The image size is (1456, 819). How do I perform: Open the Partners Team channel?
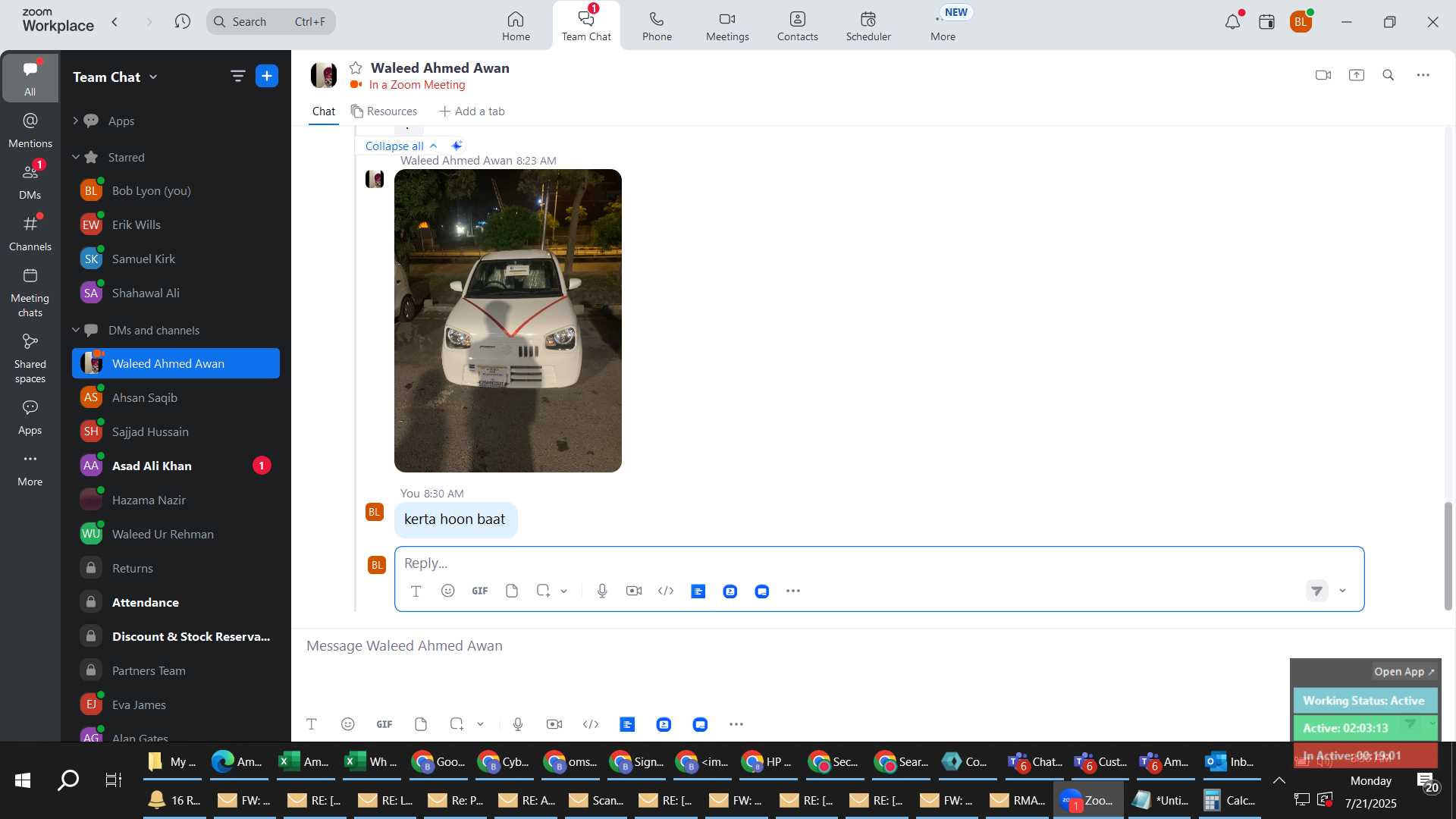(x=176, y=670)
